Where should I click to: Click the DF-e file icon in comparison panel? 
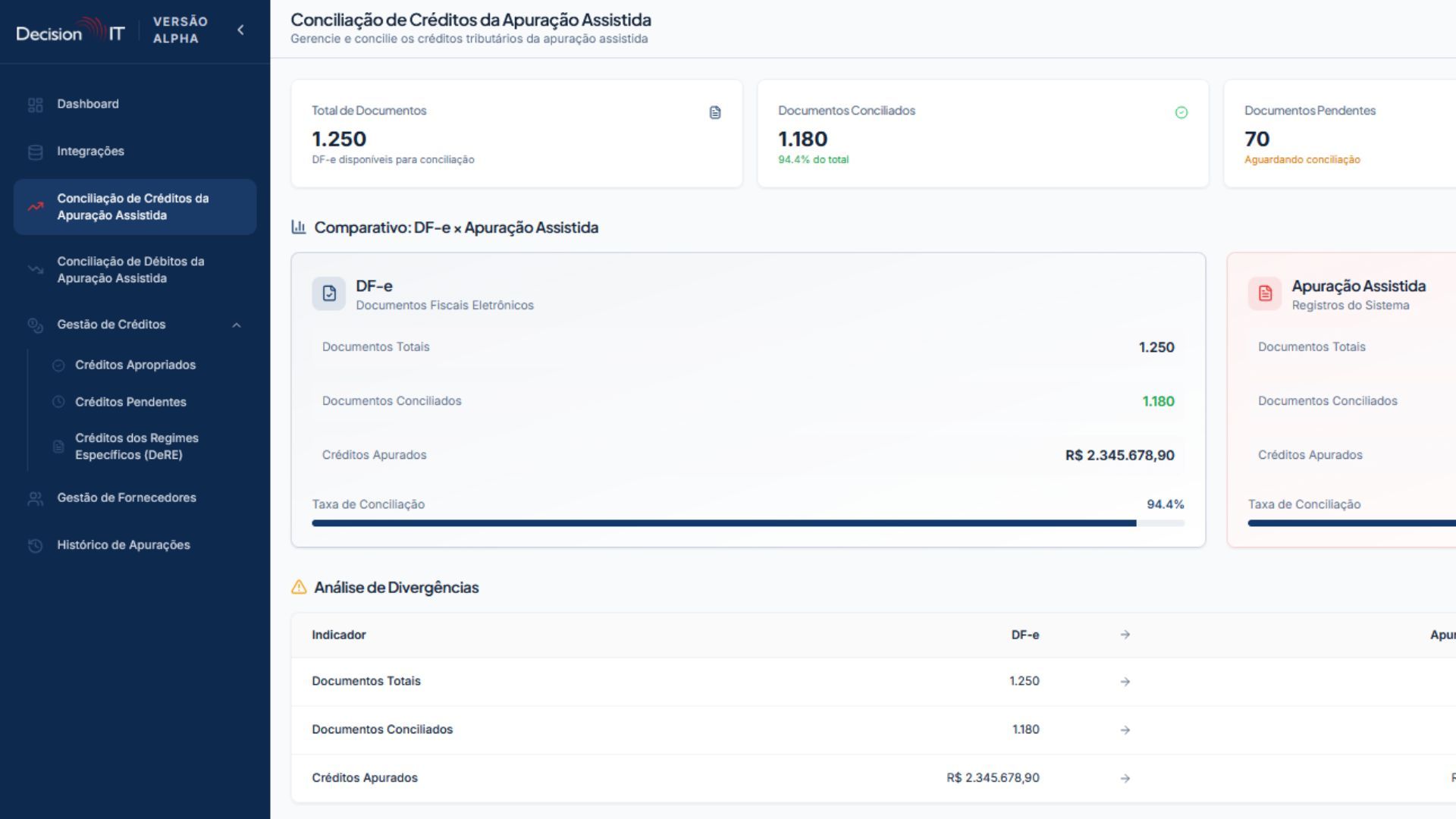[x=329, y=293]
